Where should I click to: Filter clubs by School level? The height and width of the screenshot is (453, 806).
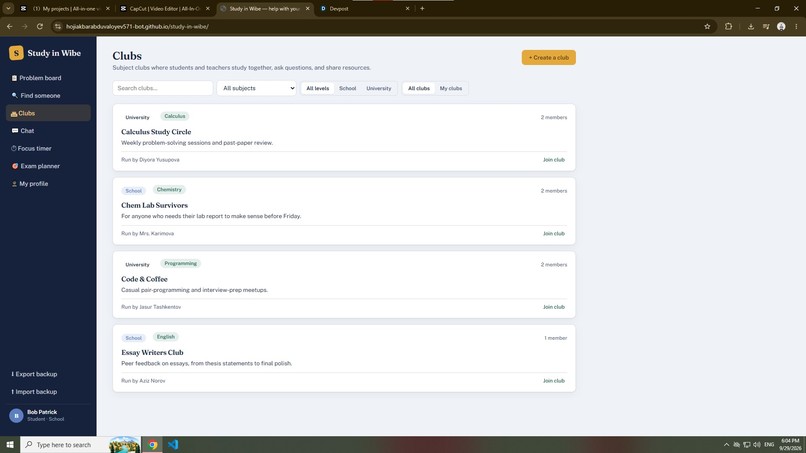pos(347,88)
